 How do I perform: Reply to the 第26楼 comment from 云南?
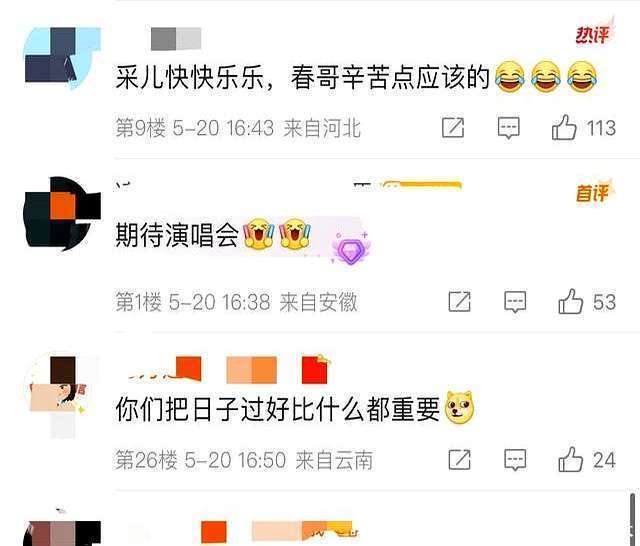tap(515, 460)
